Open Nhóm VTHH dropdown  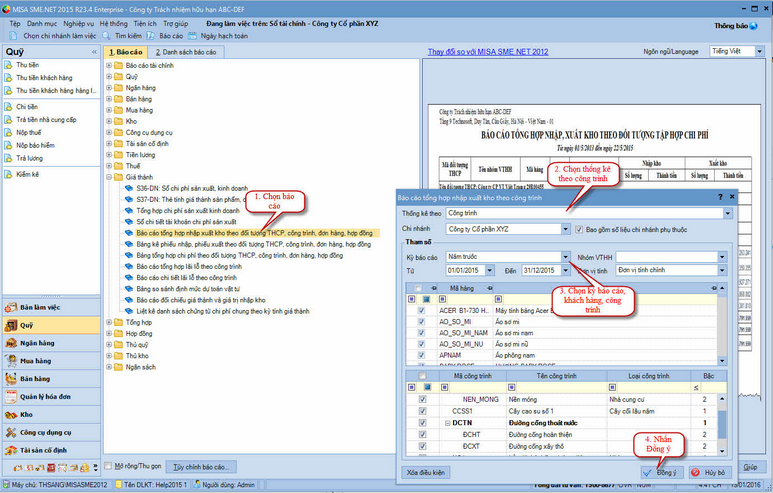pos(722,257)
